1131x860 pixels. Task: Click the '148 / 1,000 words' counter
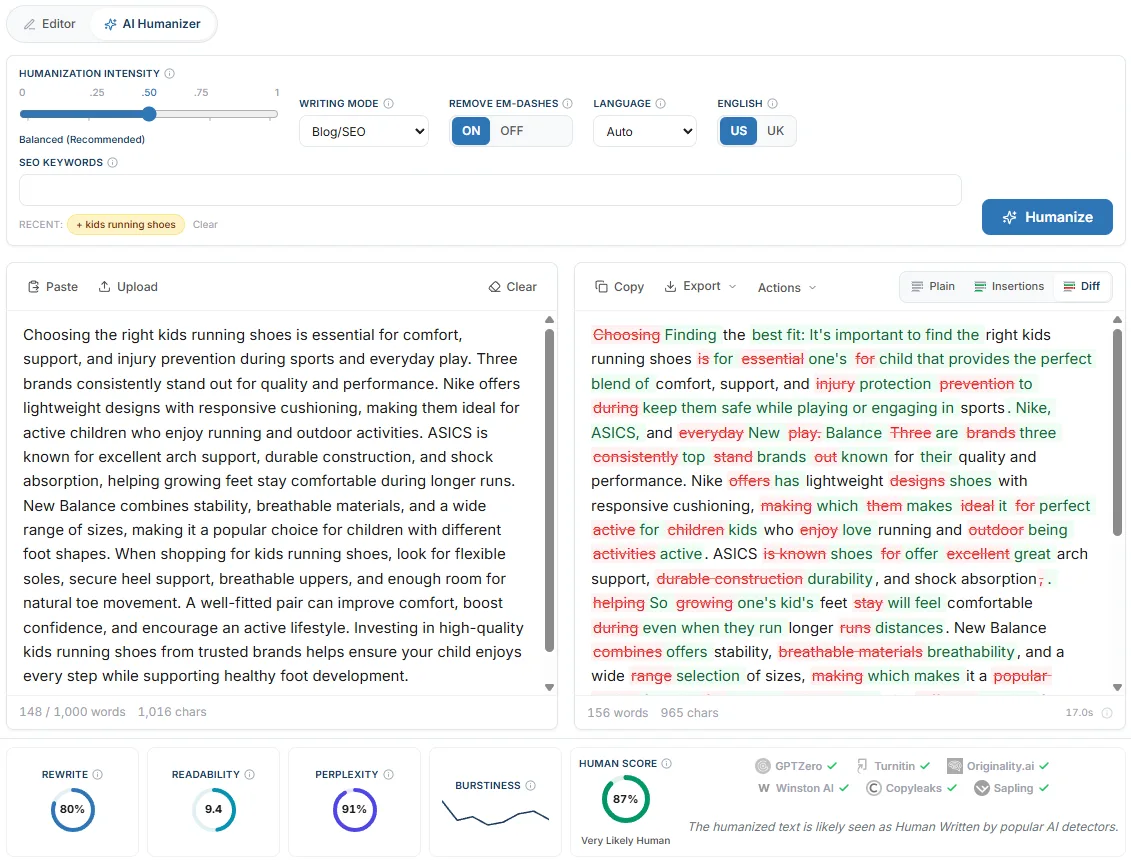tap(72, 712)
